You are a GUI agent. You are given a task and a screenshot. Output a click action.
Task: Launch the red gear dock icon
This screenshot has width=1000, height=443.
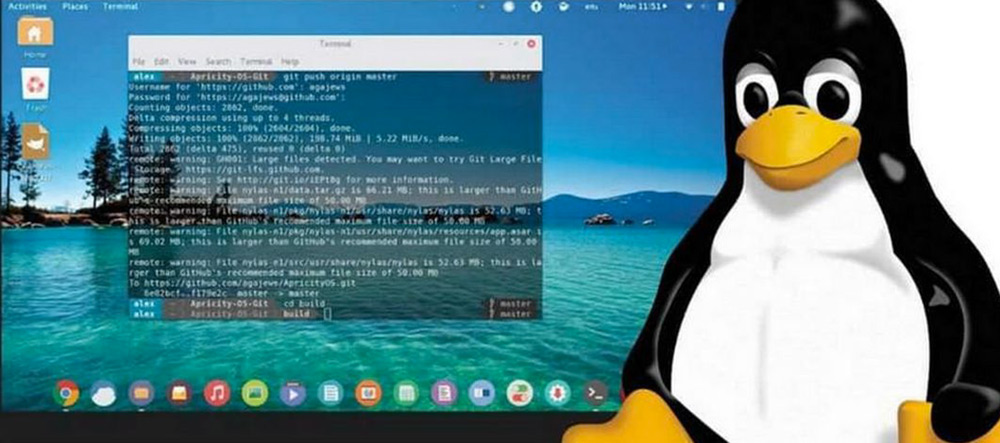point(557,393)
